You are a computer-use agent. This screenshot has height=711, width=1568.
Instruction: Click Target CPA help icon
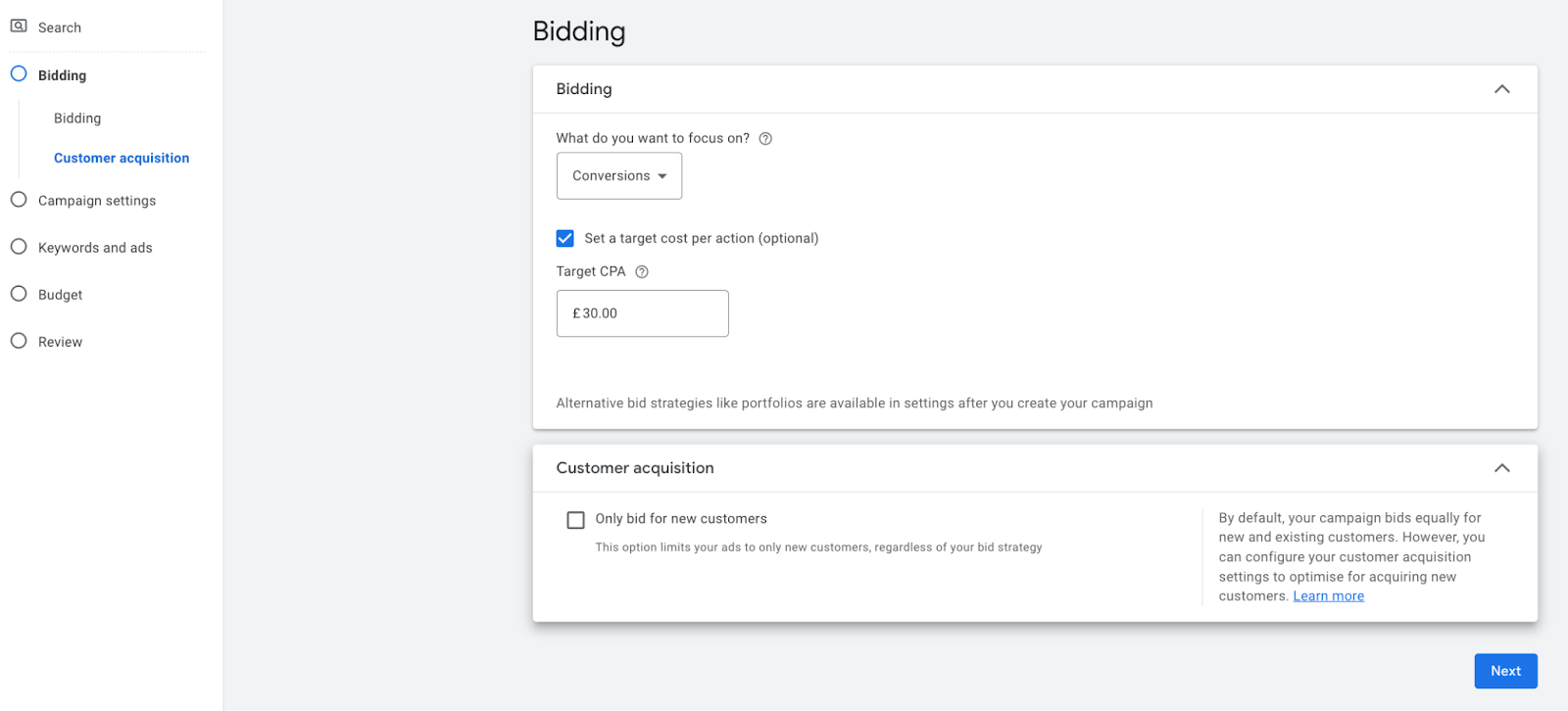[642, 272]
